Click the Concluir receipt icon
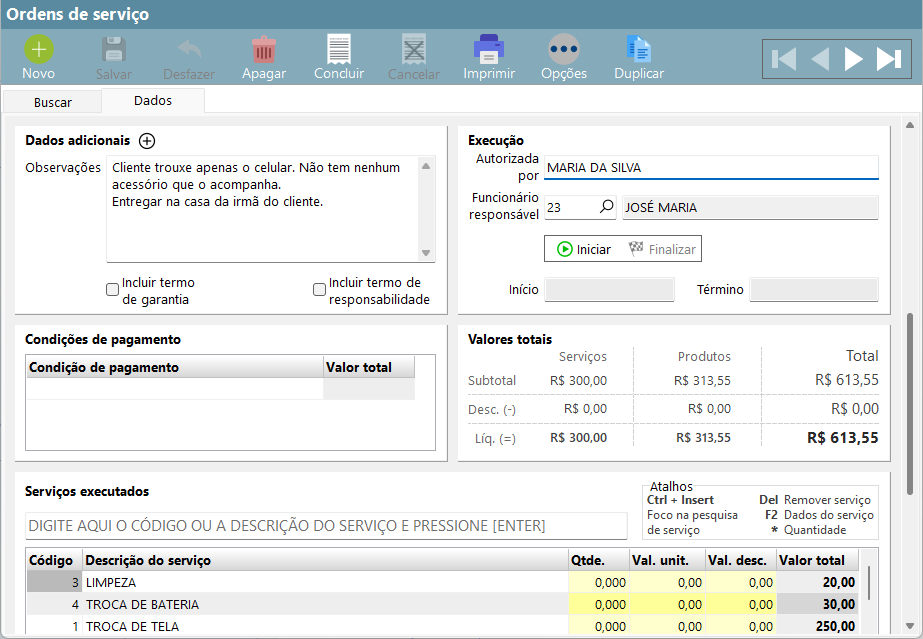 [339, 49]
